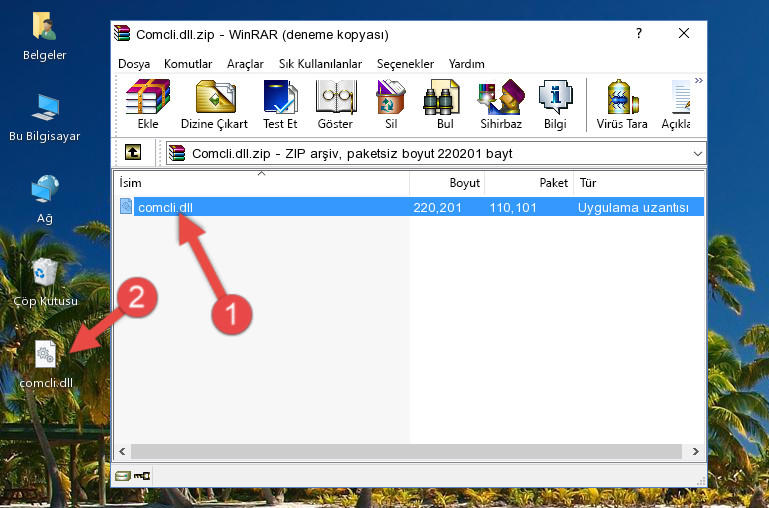The width and height of the screenshot is (769, 508).
Task: Sort by İsim column header
Action: coord(262,183)
